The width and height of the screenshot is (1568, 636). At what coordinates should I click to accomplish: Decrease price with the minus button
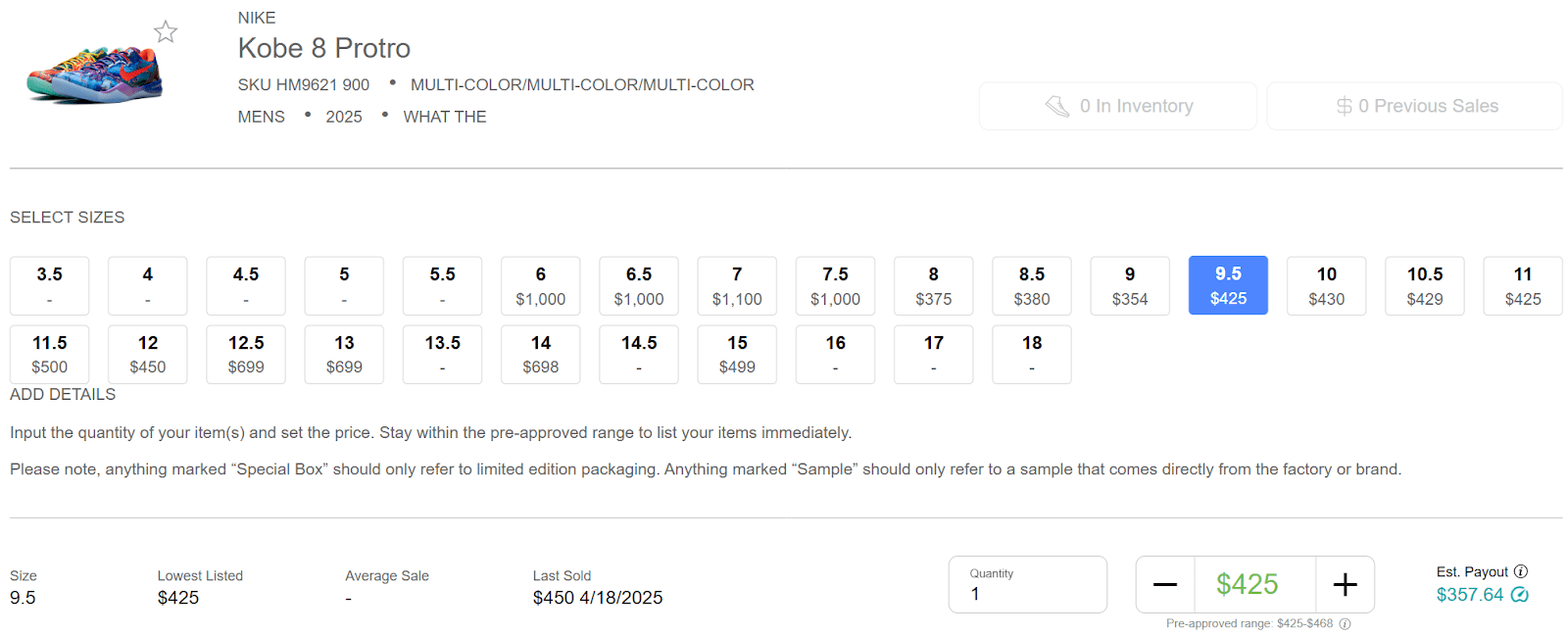tap(1165, 585)
